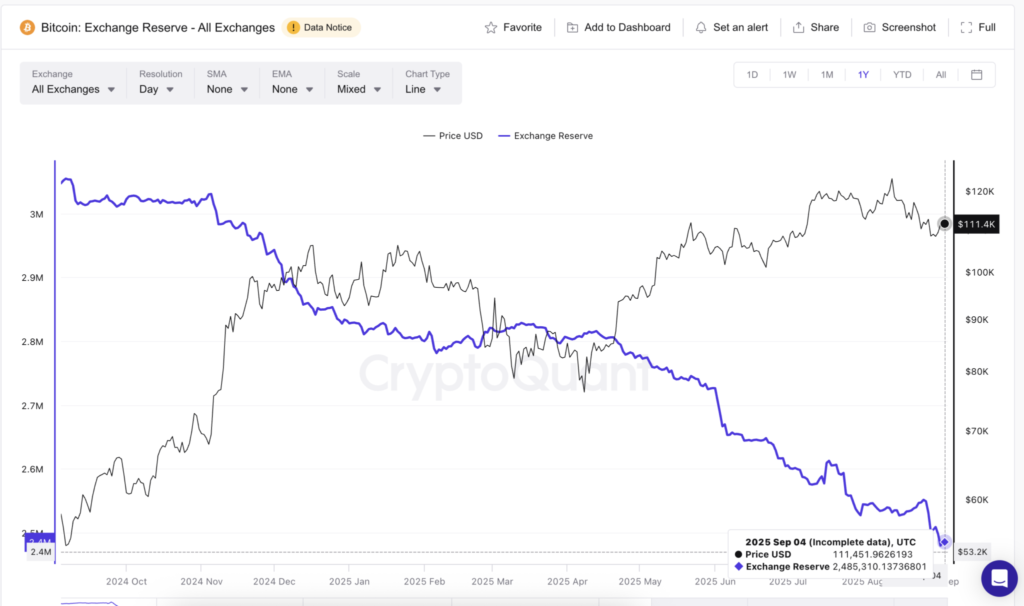Click the Data Notice badge

(x=321, y=27)
